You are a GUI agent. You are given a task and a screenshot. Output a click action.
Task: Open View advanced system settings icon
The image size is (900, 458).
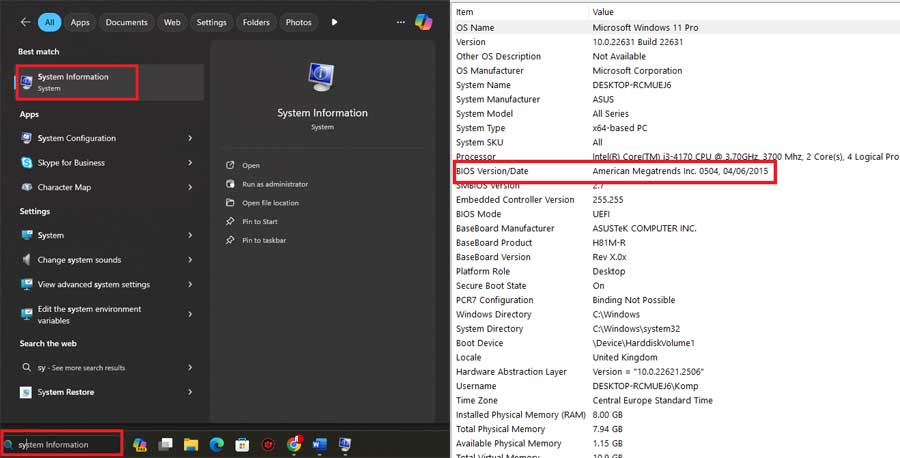(26, 284)
